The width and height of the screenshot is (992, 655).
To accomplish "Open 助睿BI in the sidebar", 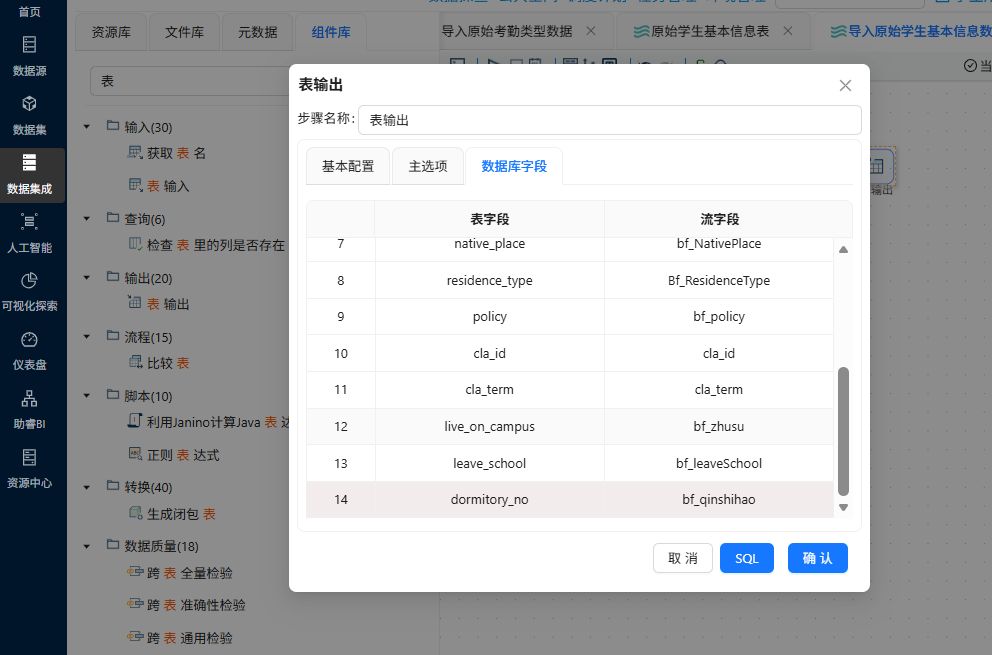I will tap(29, 410).
